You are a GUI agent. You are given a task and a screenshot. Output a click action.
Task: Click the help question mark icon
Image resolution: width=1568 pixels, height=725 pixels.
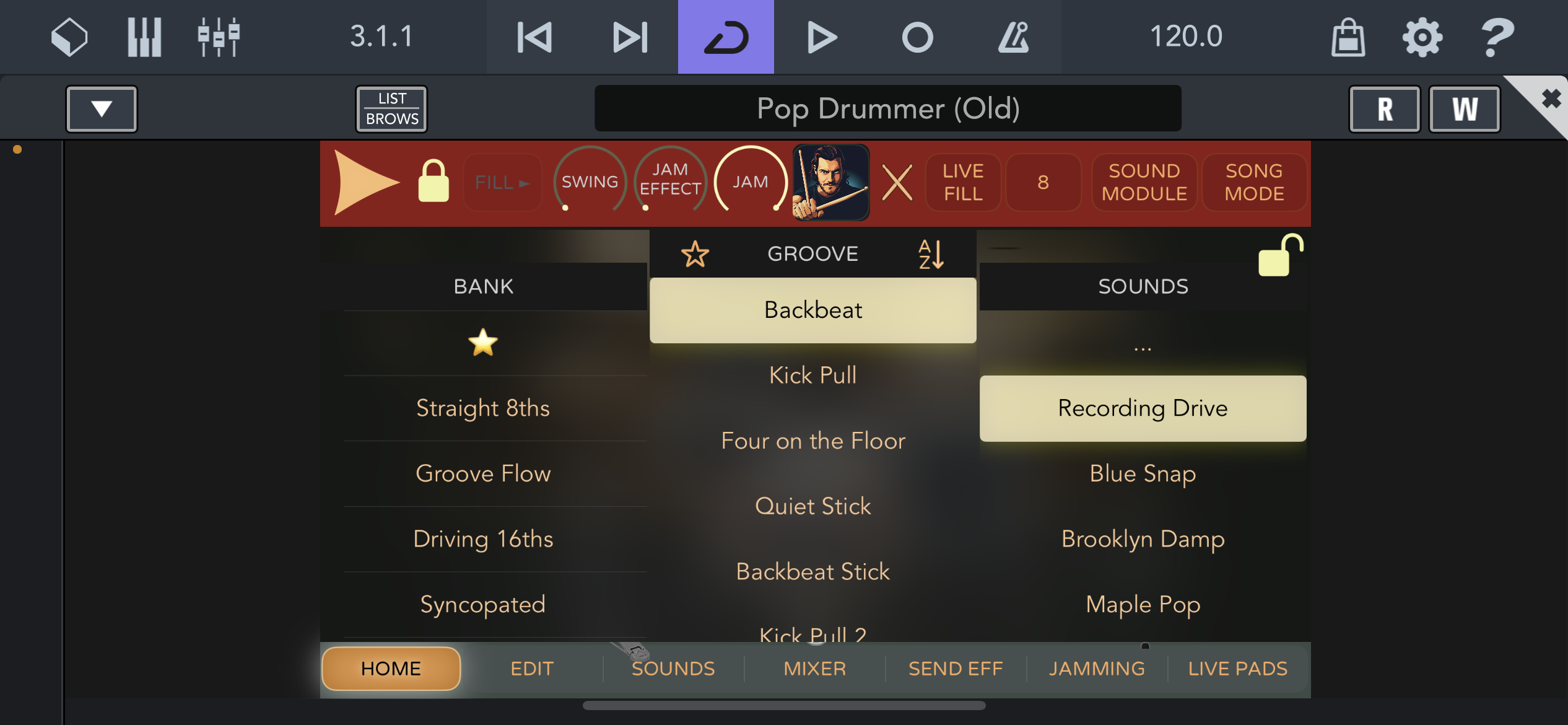coord(1496,37)
